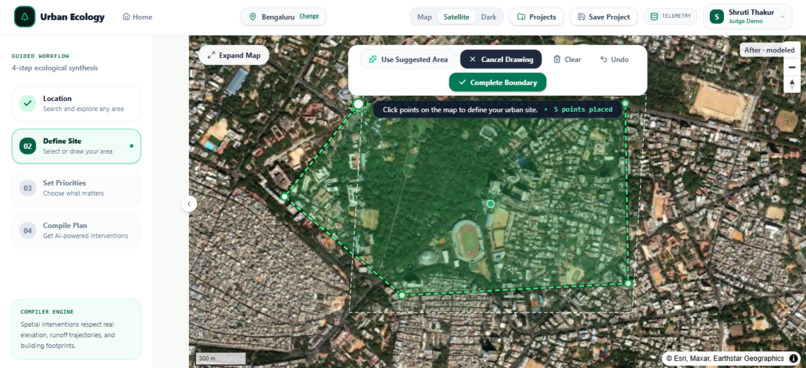Expand the map to full view

click(x=234, y=56)
